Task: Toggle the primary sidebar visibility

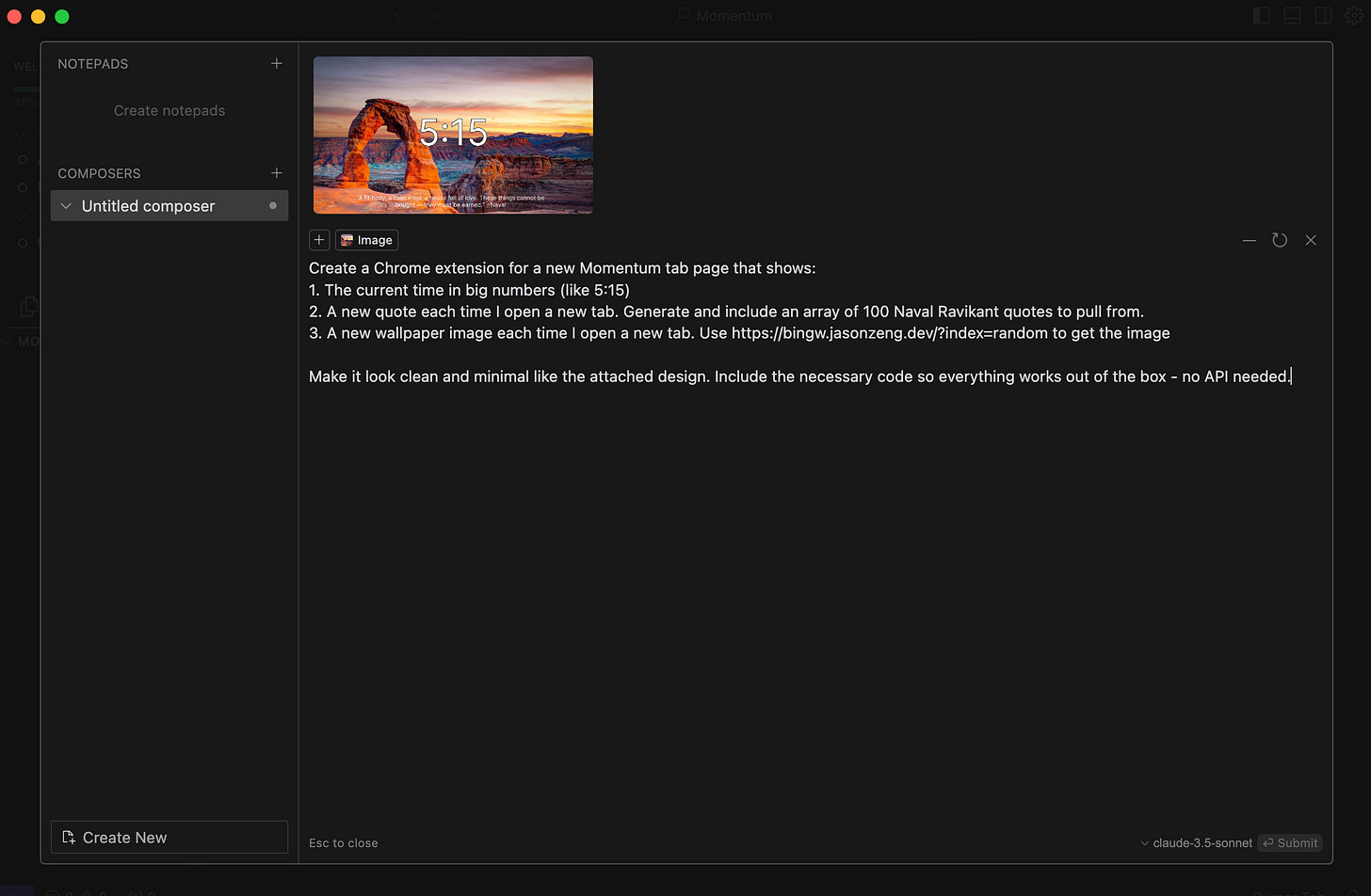Action: [x=1260, y=15]
